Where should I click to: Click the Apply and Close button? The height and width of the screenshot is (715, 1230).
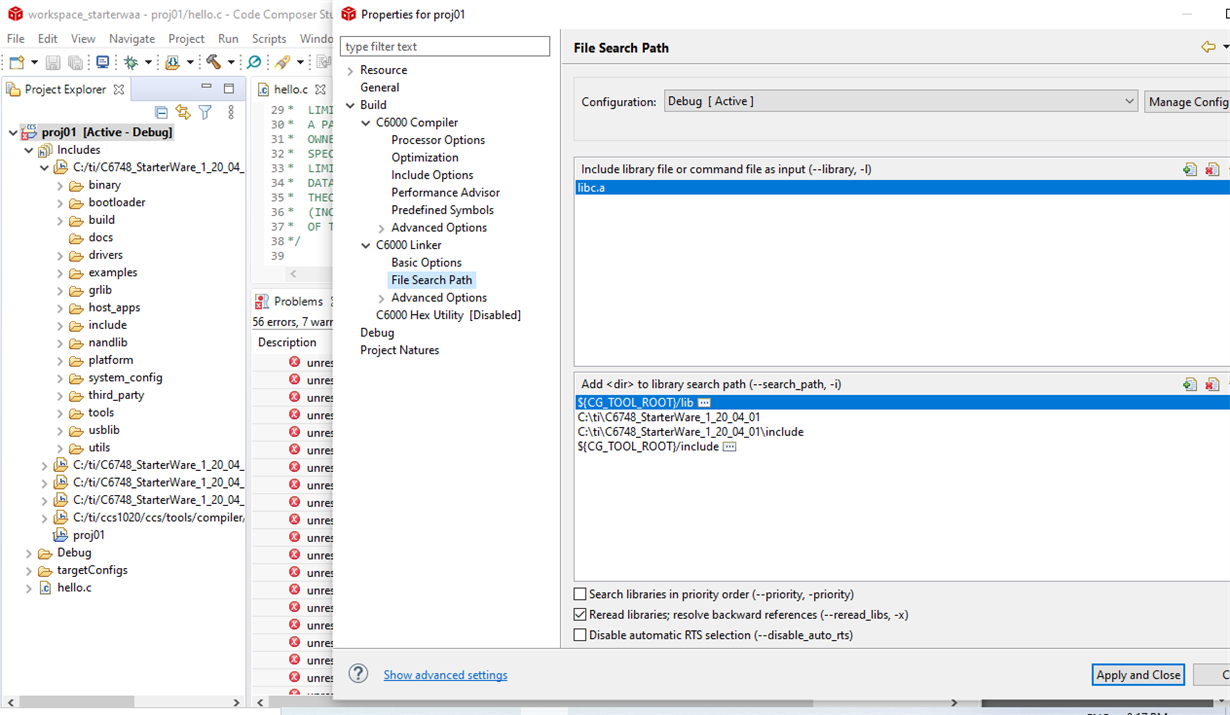coord(1138,675)
